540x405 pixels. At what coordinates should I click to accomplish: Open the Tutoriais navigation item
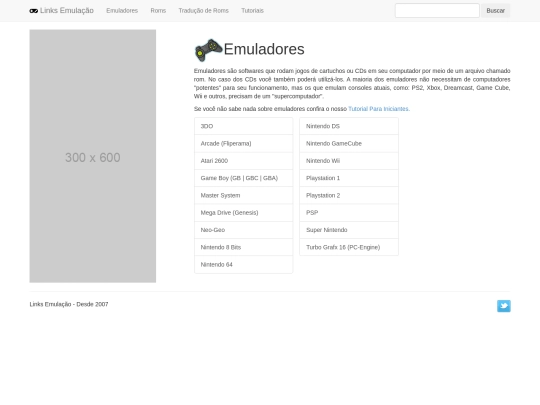tap(252, 11)
